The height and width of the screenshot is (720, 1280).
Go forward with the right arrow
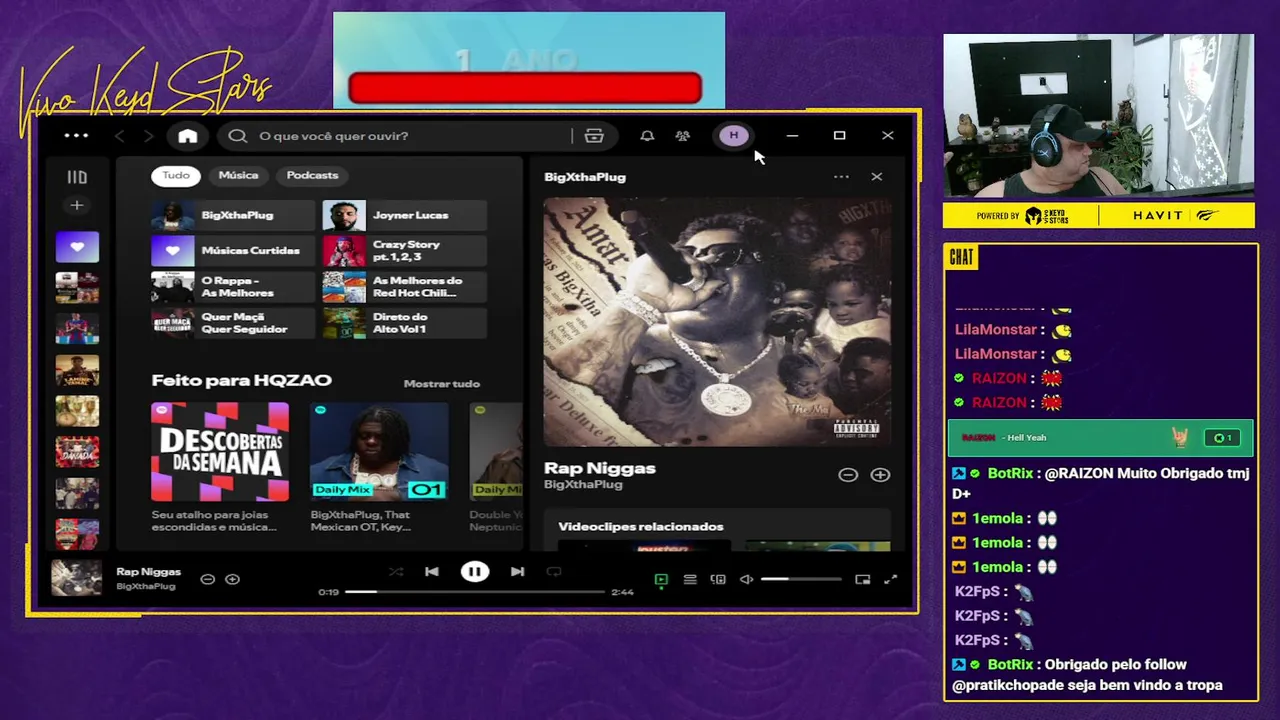pyautogui.click(x=148, y=136)
